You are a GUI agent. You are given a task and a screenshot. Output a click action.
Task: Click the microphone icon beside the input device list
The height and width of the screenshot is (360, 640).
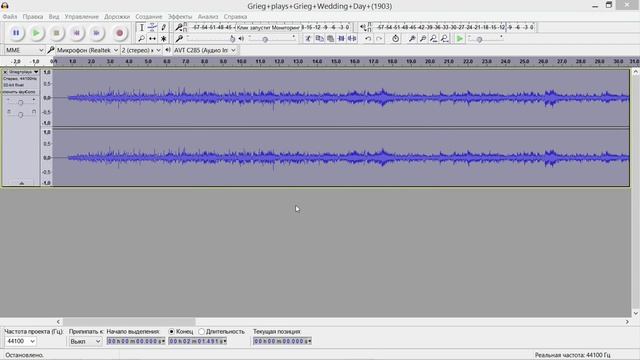pos(51,50)
